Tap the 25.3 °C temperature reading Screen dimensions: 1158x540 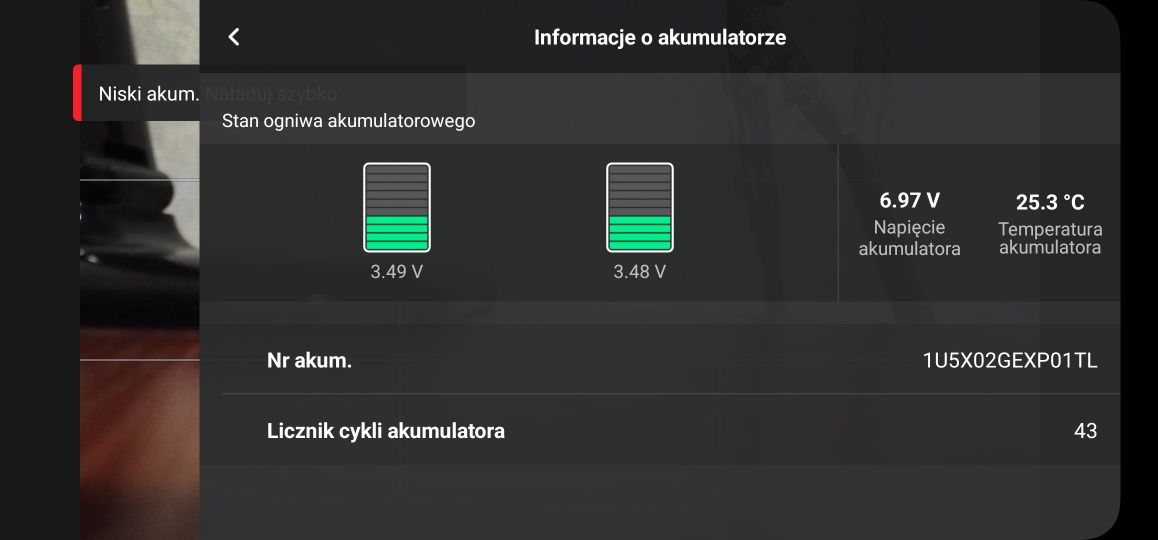(1050, 202)
